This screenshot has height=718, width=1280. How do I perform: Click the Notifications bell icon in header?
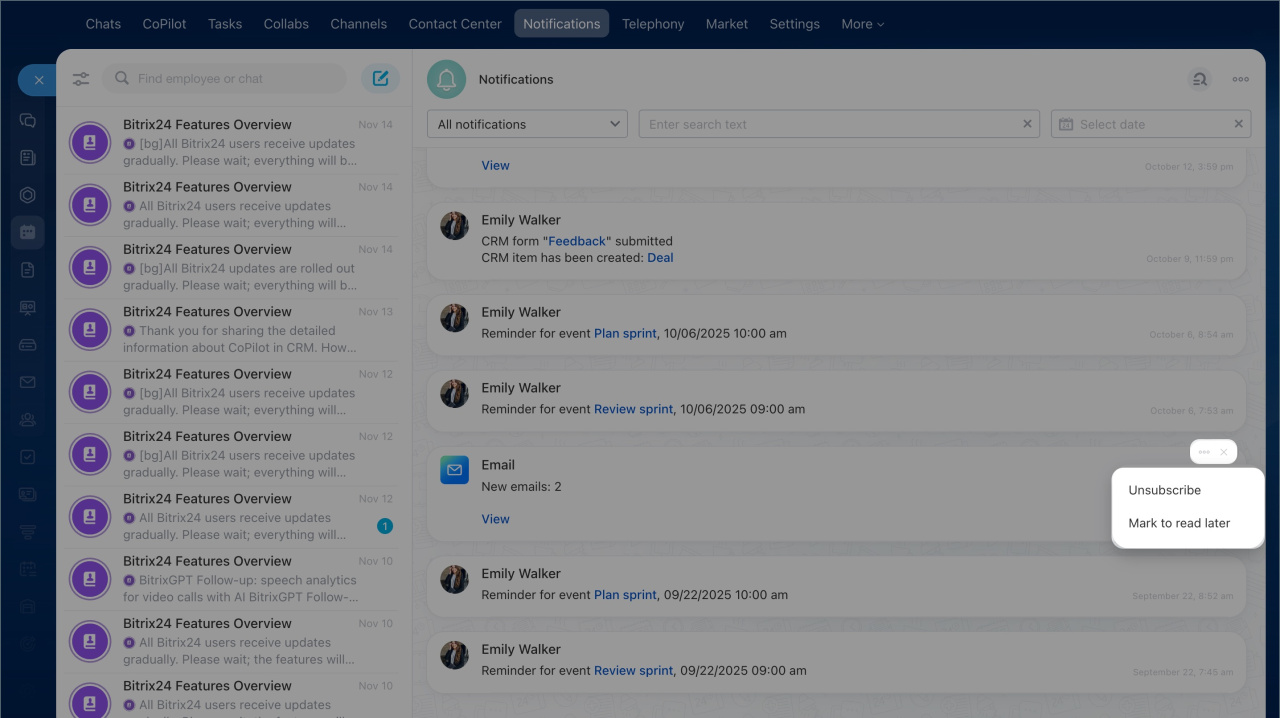[446, 80]
